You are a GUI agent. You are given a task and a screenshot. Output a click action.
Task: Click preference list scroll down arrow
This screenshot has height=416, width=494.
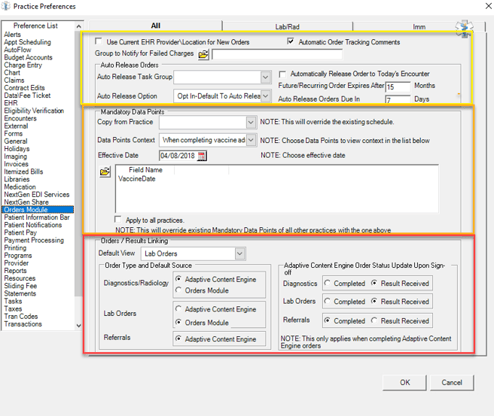[x=79, y=326]
